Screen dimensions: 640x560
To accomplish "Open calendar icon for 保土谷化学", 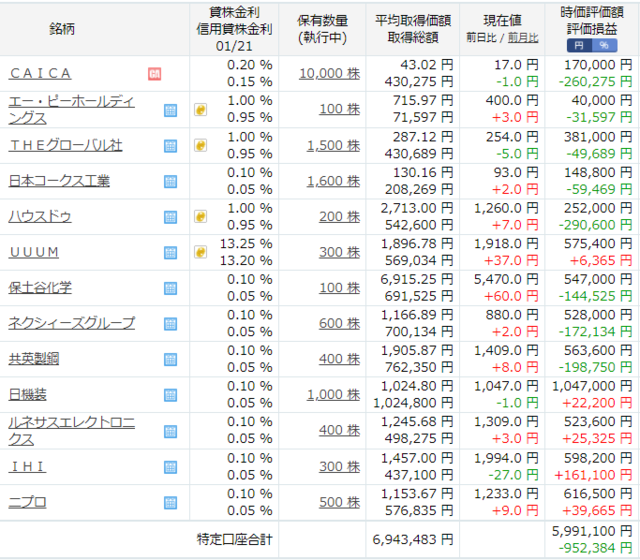I will 171,288.
